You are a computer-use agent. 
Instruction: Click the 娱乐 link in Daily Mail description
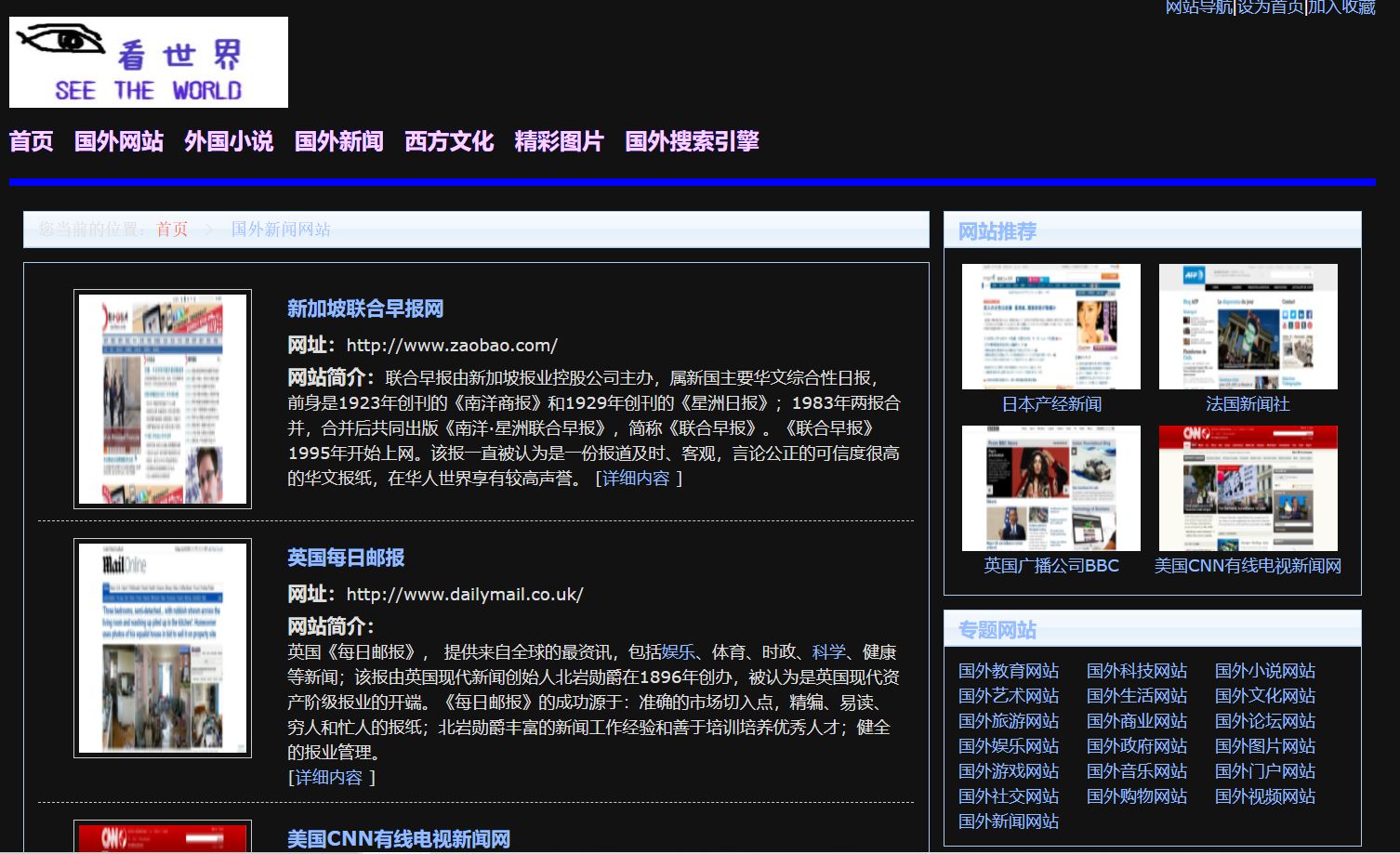(x=679, y=652)
